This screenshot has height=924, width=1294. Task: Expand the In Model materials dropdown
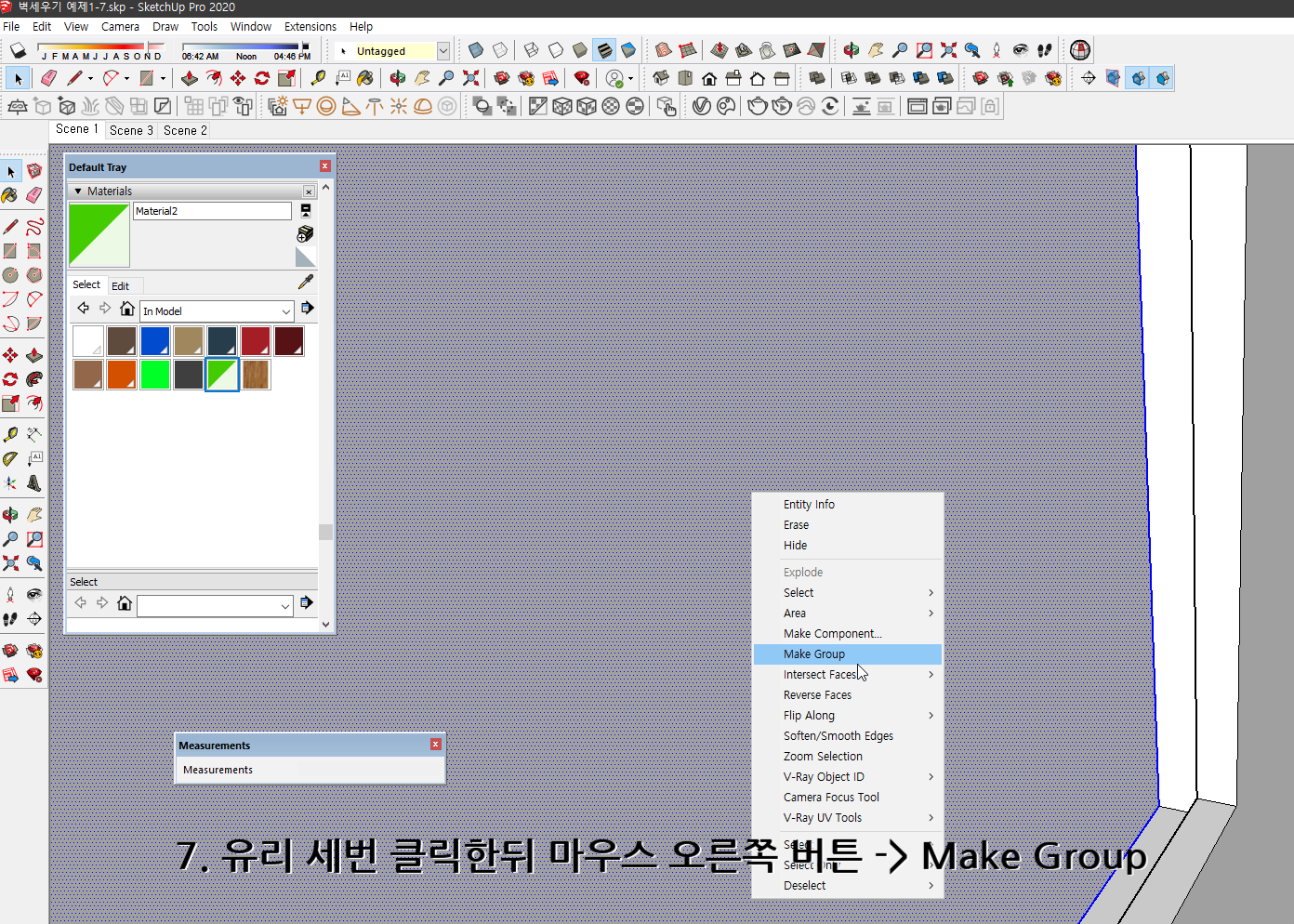pyautogui.click(x=285, y=311)
